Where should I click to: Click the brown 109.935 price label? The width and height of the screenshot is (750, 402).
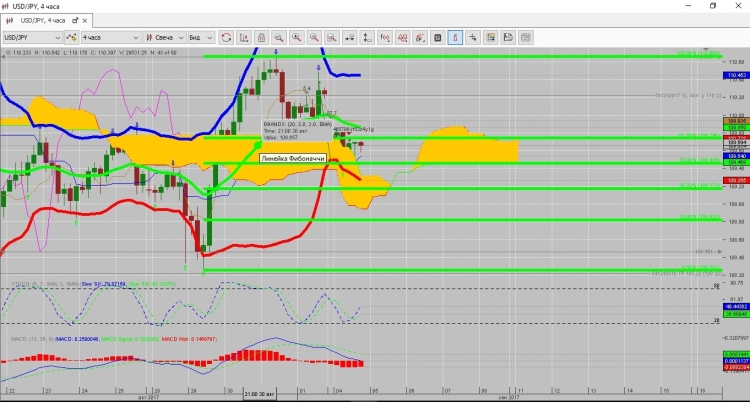(736, 122)
